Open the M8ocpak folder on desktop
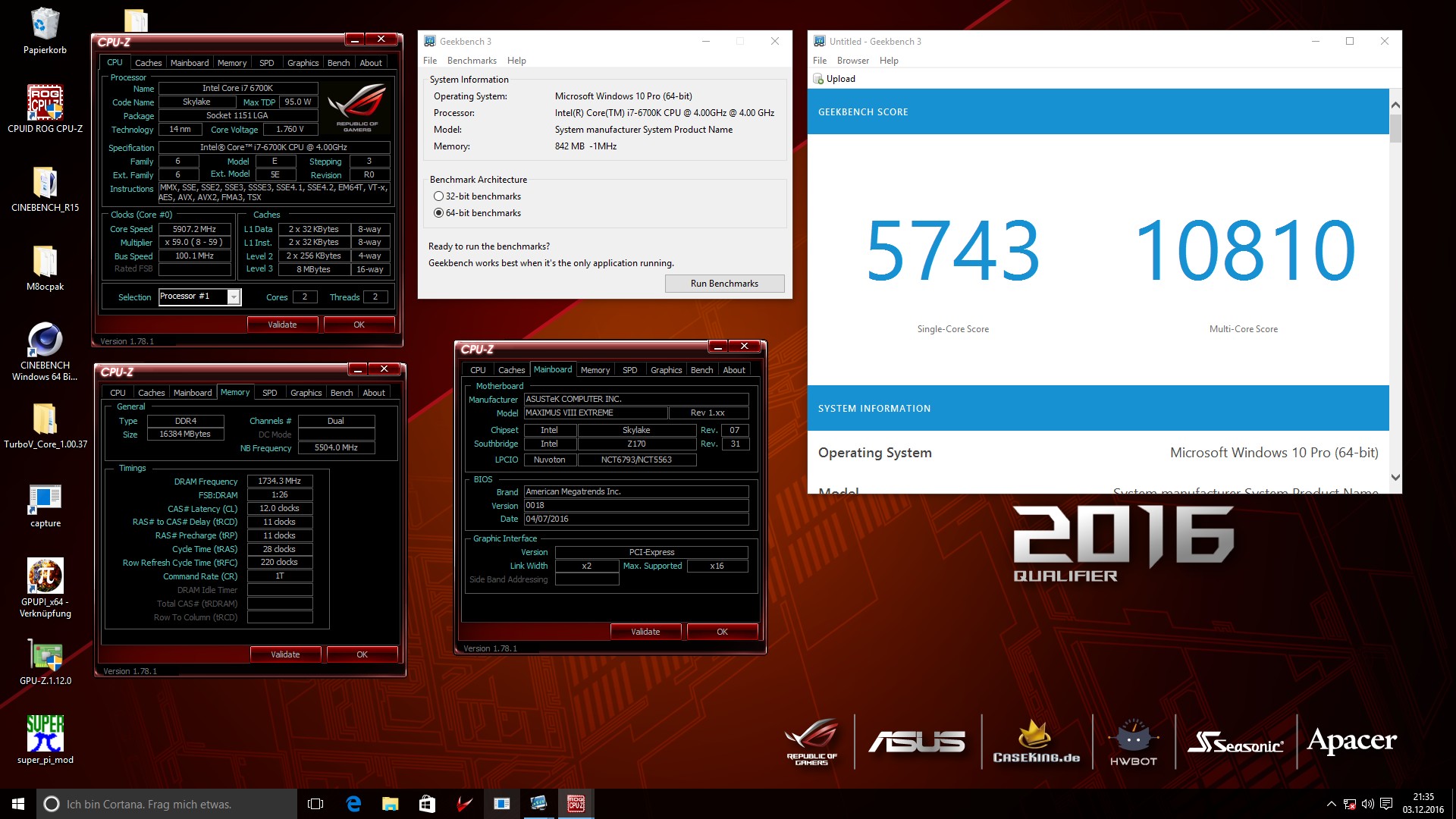The image size is (1456, 819). (x=45, y=268)
